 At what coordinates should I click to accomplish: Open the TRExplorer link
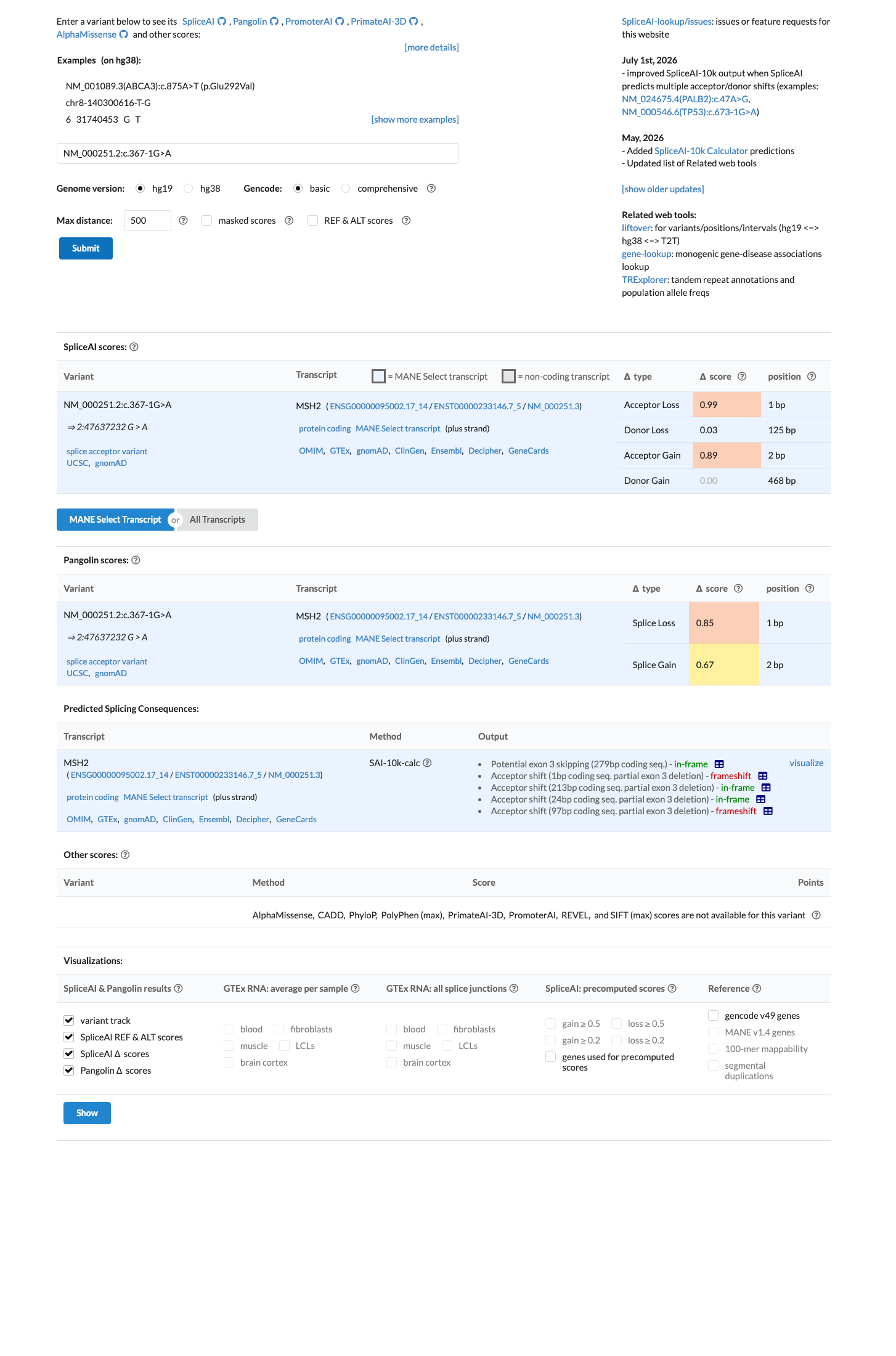644,280
